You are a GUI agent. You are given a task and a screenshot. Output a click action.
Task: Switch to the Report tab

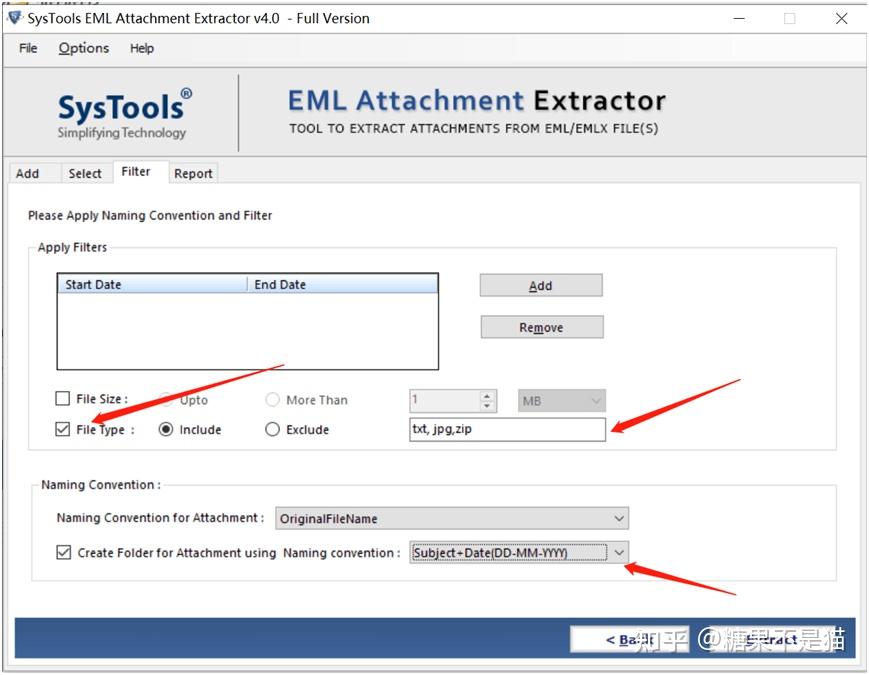coord(193,173)
